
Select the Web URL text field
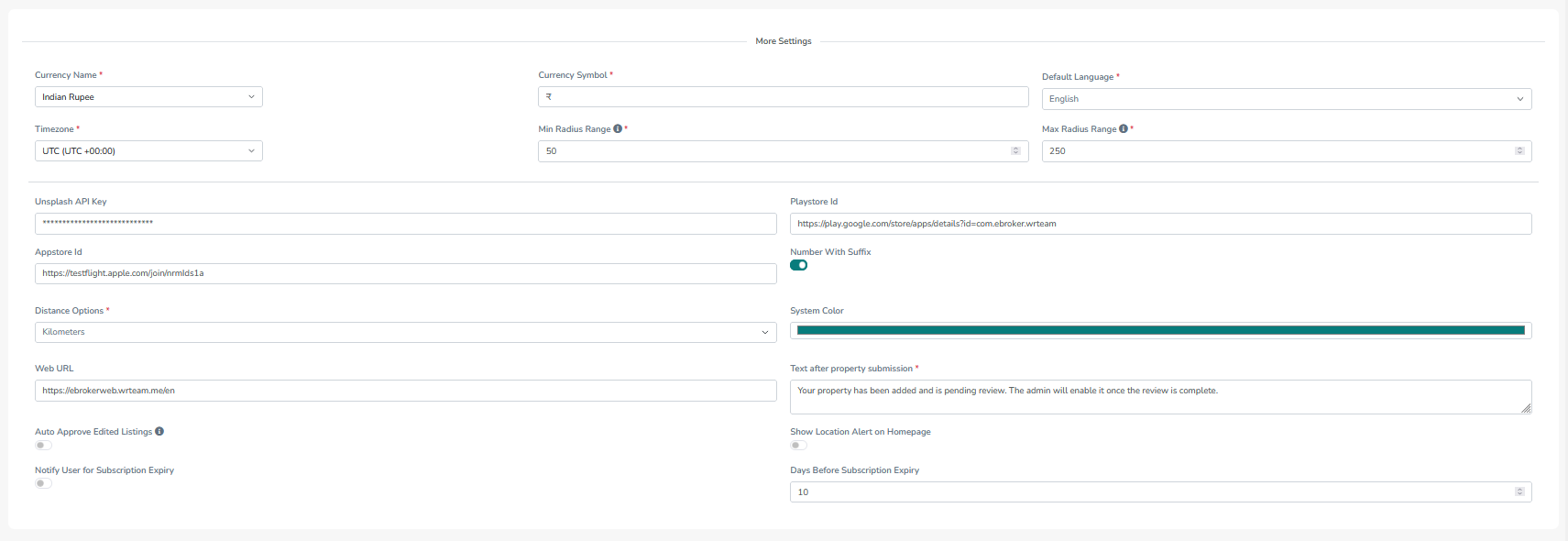pyautogui.click(x=405, y=391)
